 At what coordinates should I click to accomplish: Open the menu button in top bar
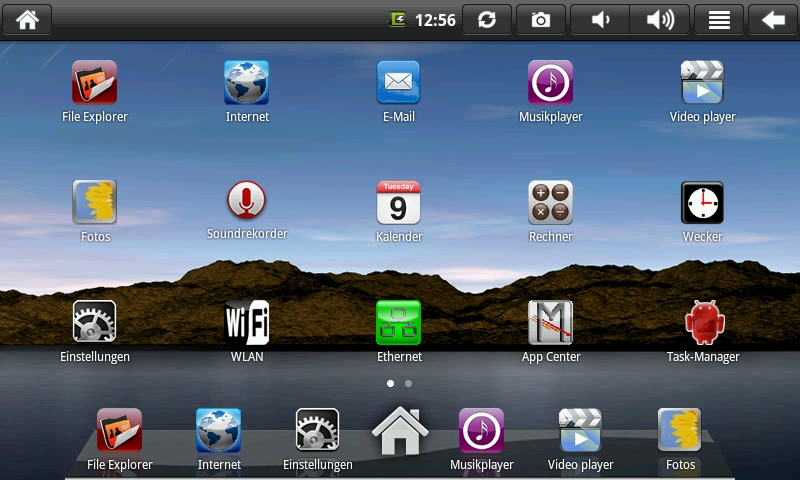pos(719,20)
